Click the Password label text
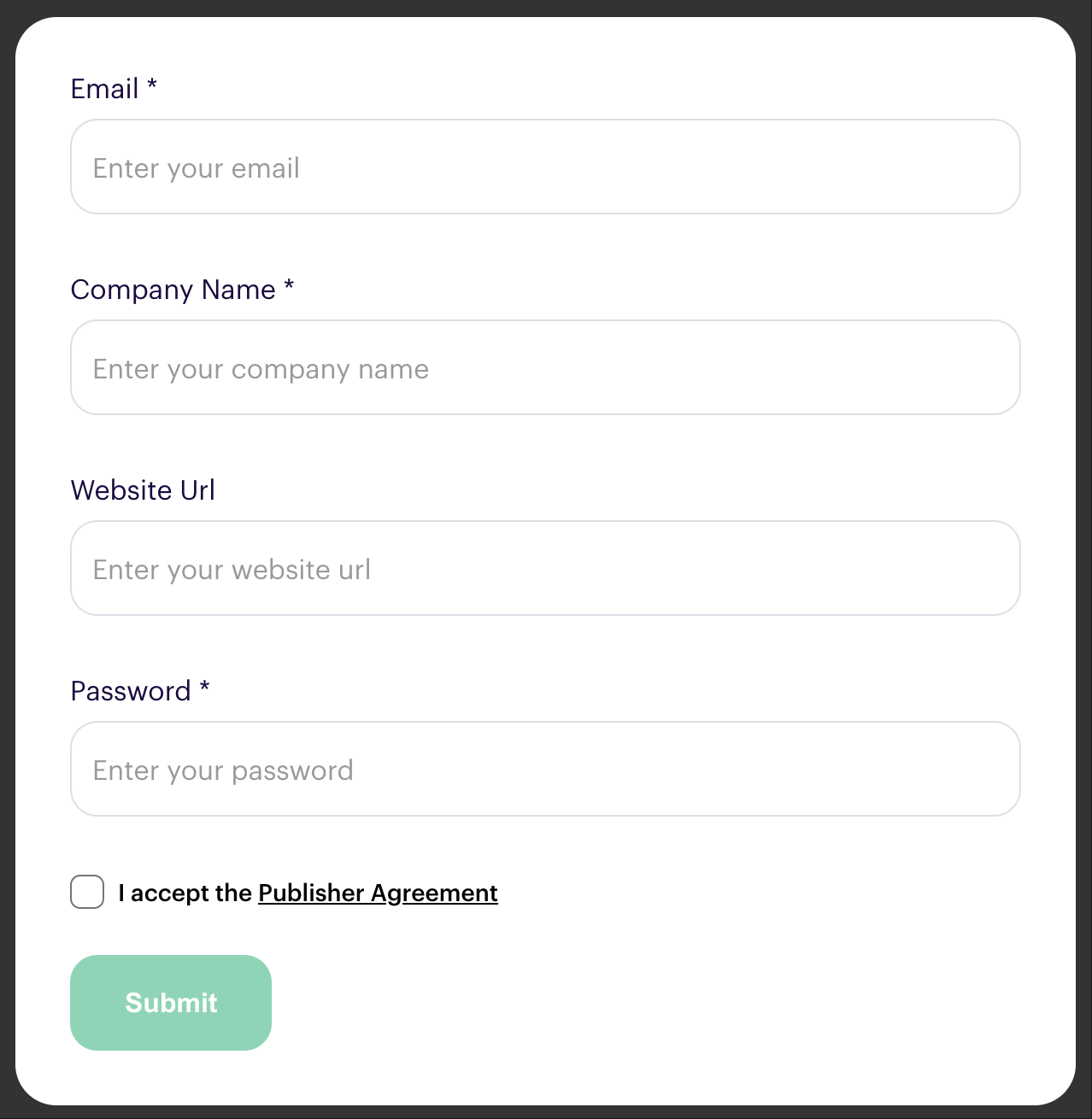This screenshot has height=1119, width=1092. pyautogui.click(x=131, y=691)
